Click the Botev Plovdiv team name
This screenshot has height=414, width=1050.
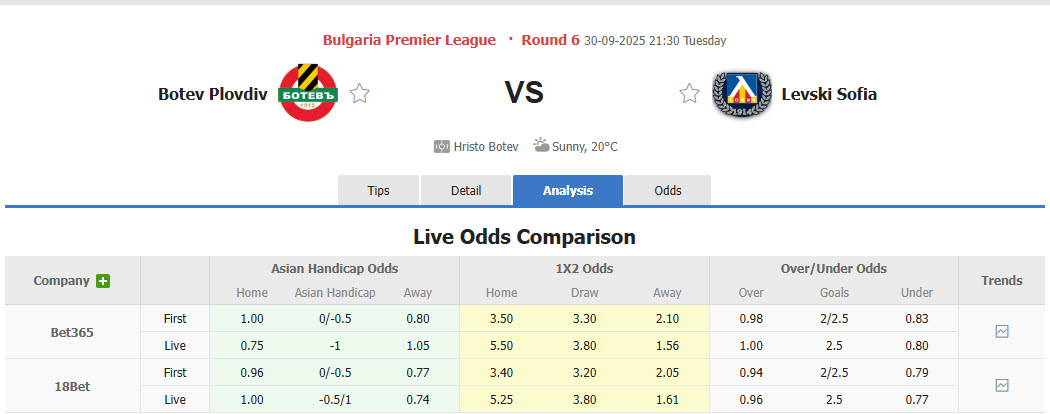tap(211, 94)
